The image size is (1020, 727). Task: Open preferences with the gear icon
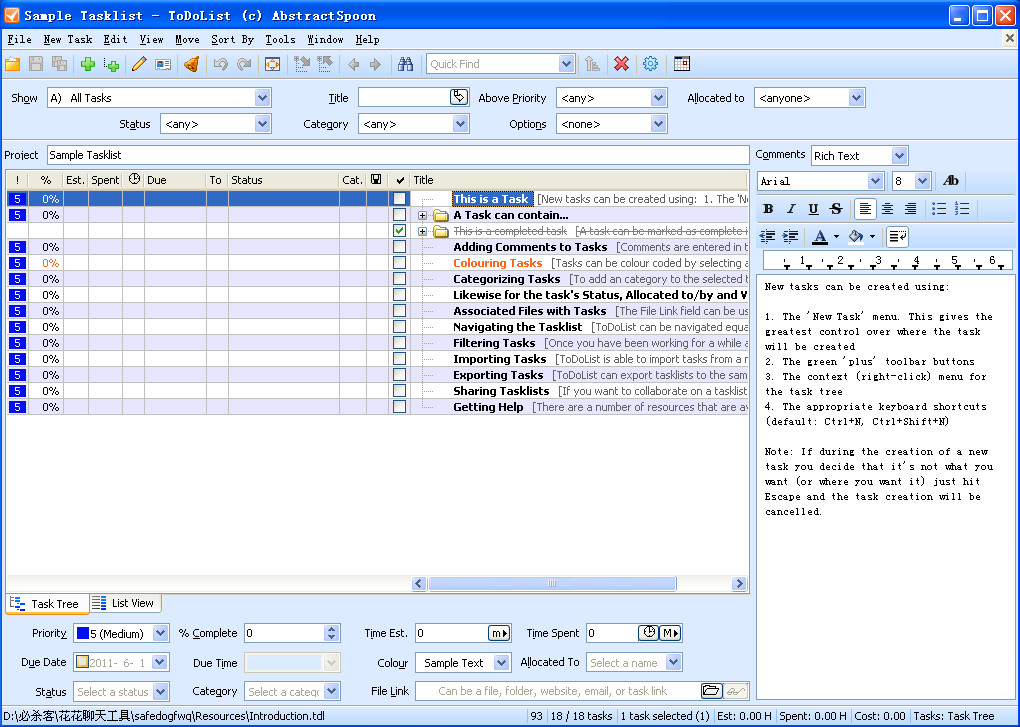651,64
